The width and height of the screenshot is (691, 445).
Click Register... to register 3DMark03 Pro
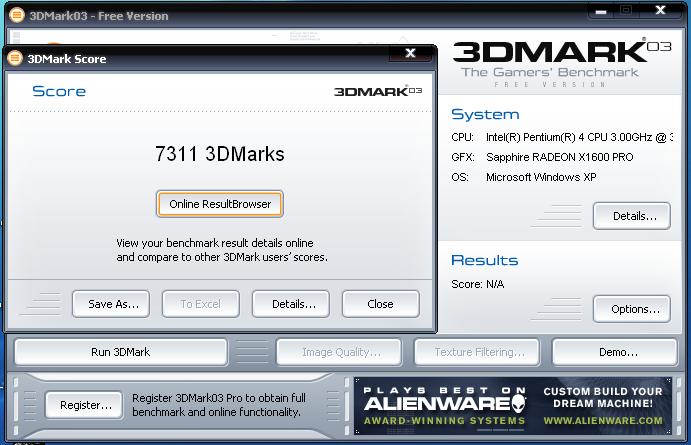85,405
